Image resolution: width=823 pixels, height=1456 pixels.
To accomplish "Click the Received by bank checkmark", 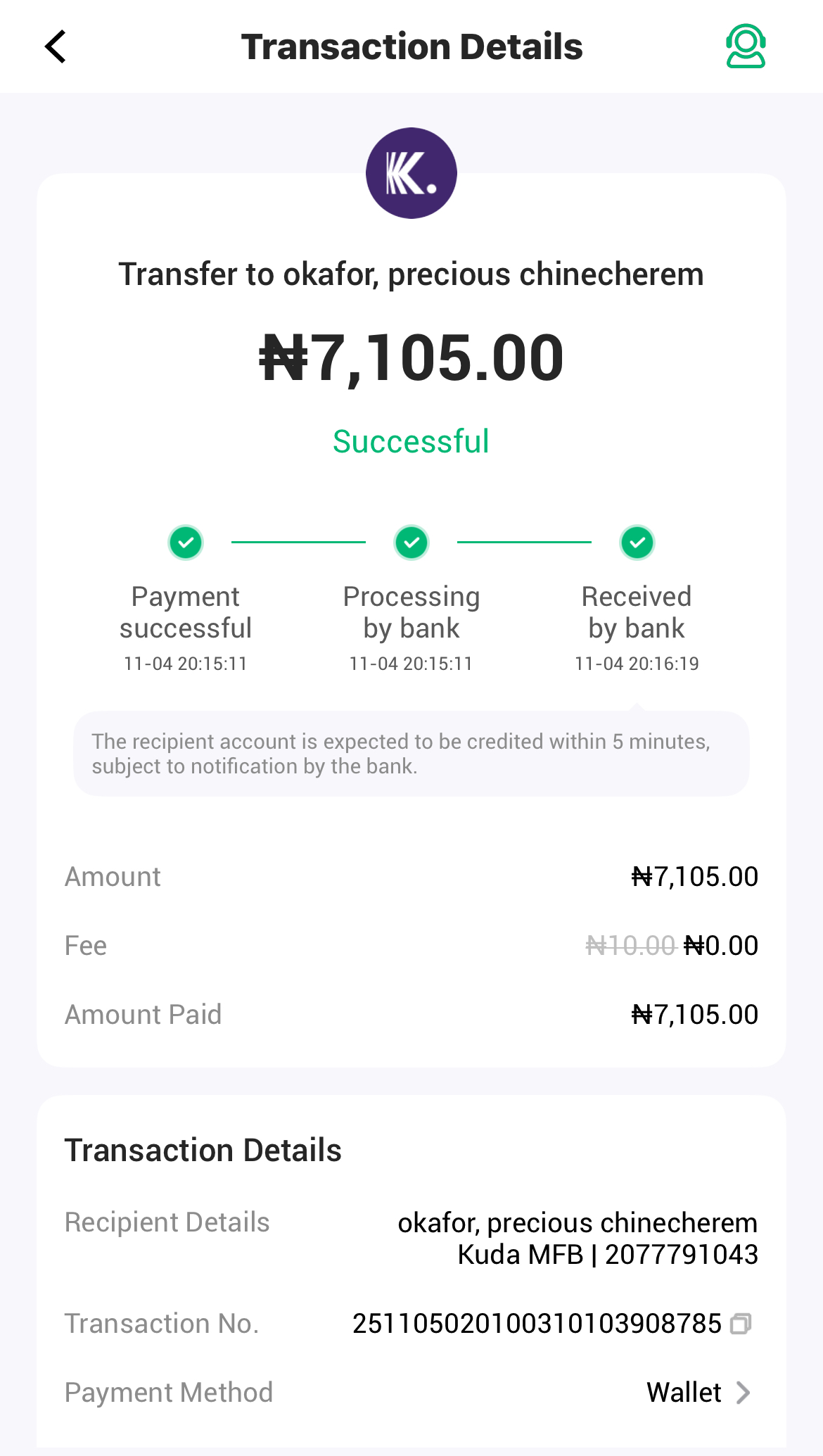I will 637,543.
